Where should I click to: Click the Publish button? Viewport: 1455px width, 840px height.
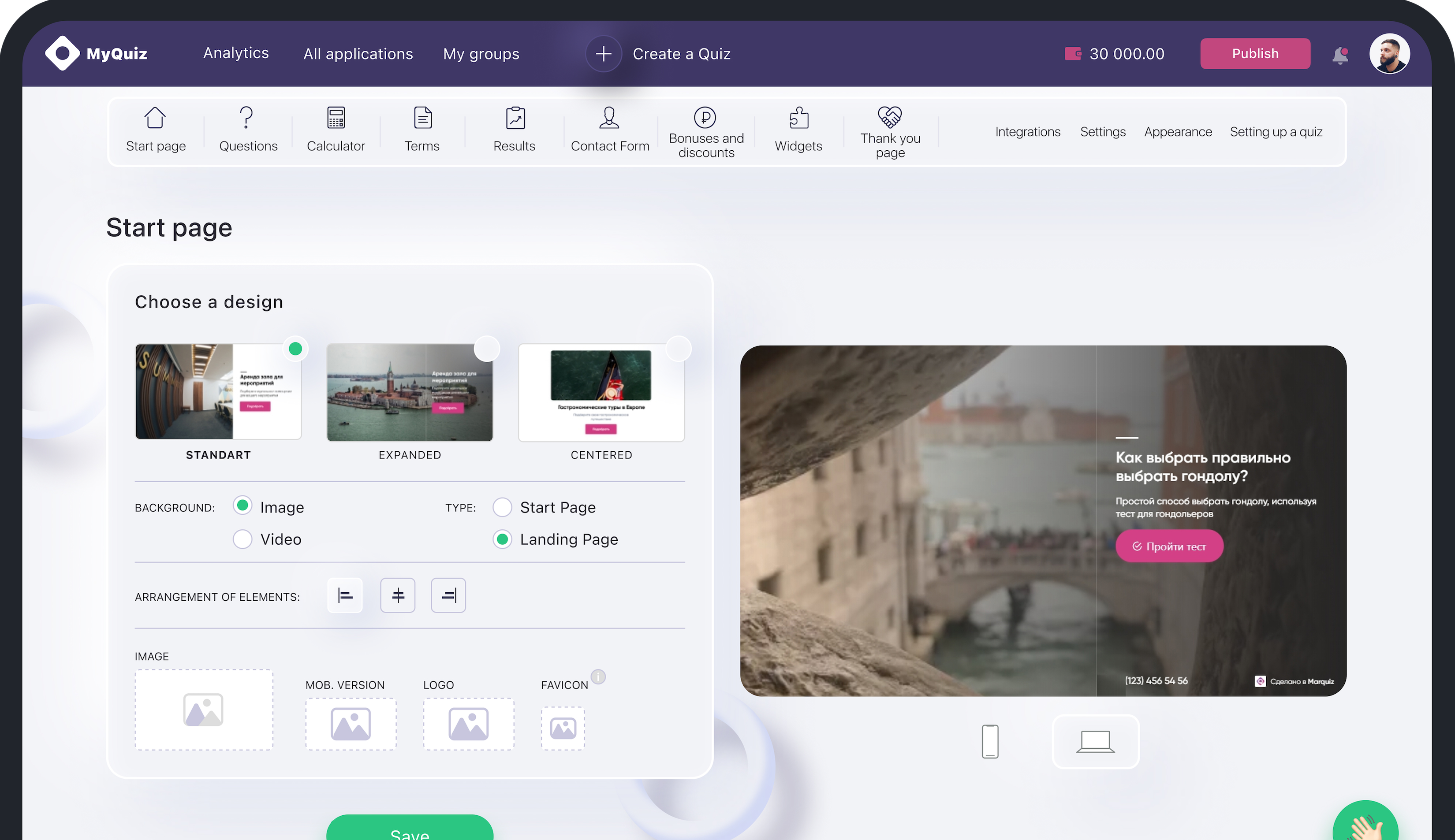(x=1255, y=54)
